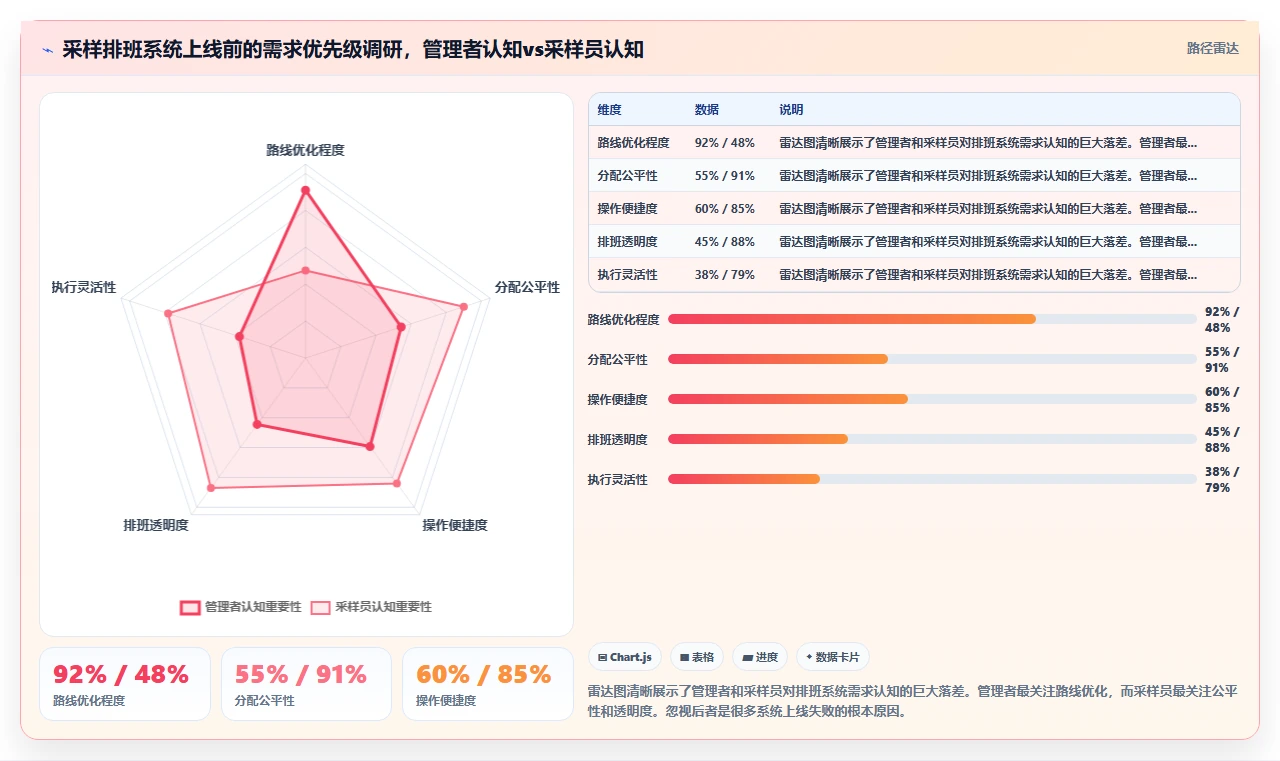Image resolution: width=1280 pixels, height=761 pixels.
Task: Select the 分配公平性 table row
Action: pyautogui.click(x=914, y=176)
